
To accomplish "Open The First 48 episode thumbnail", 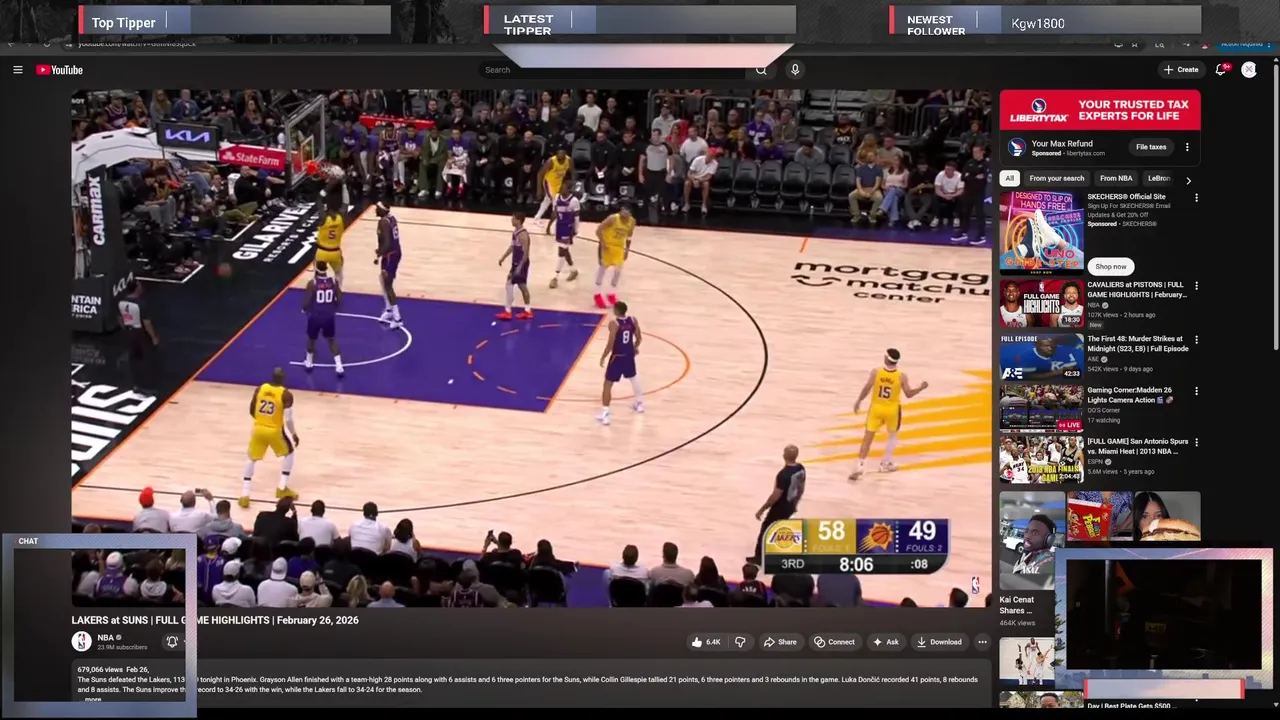I will [x=1041, y=356].
